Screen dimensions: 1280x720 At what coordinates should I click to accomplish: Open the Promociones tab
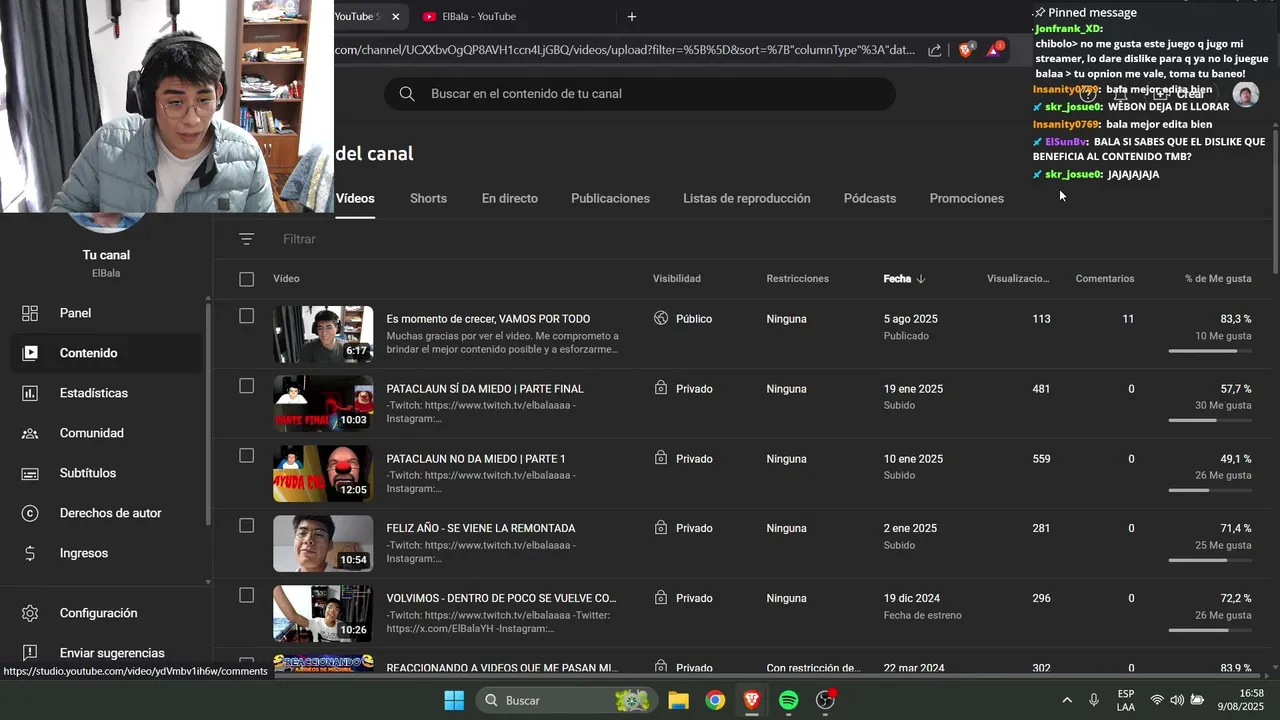967,198
